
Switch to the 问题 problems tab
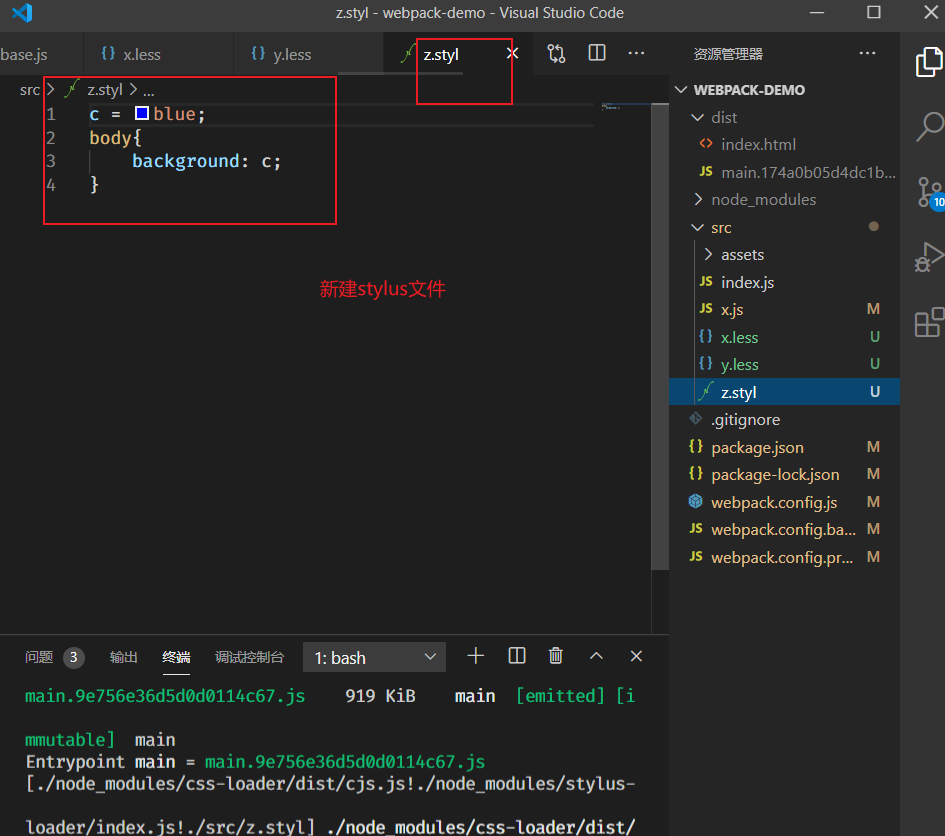pos(40,657)
